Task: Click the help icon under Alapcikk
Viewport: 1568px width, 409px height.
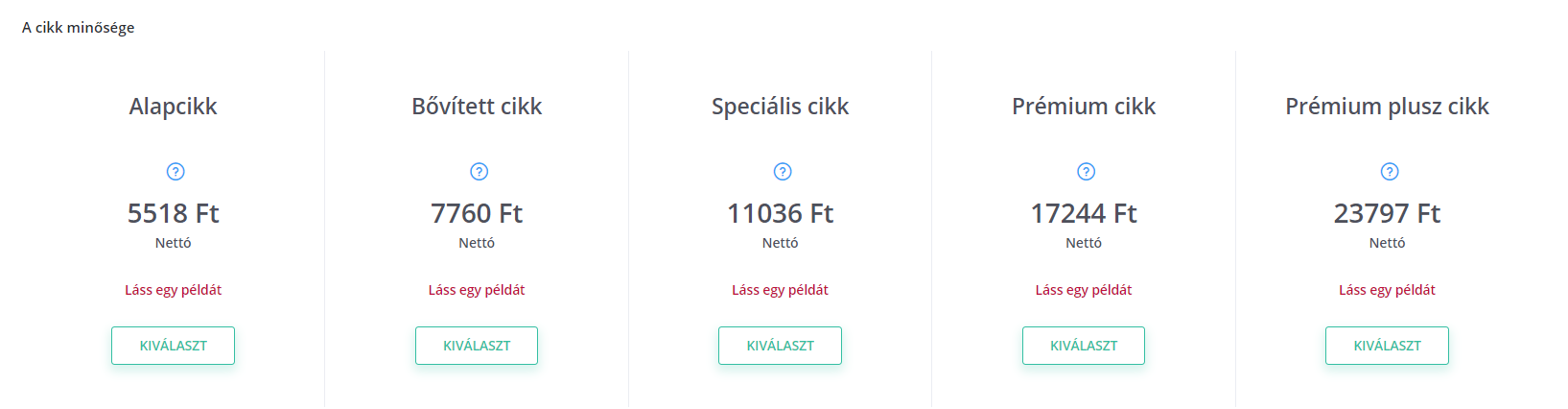Action: (x=176, y=172)
